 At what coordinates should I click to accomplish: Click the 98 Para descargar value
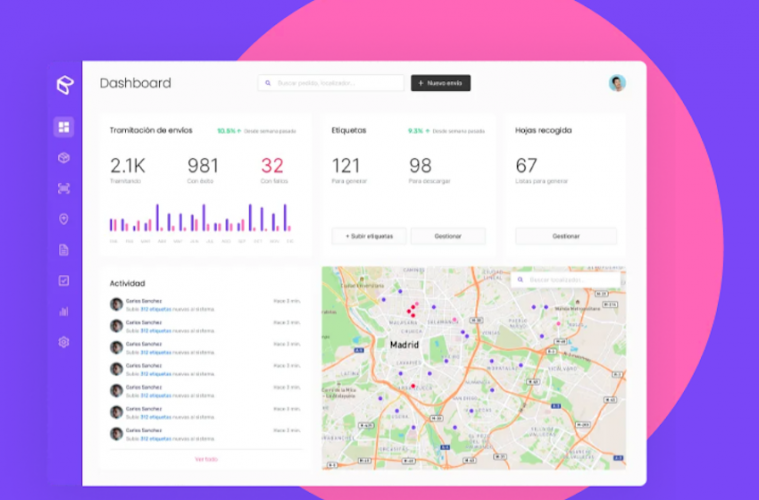(420, 166)
